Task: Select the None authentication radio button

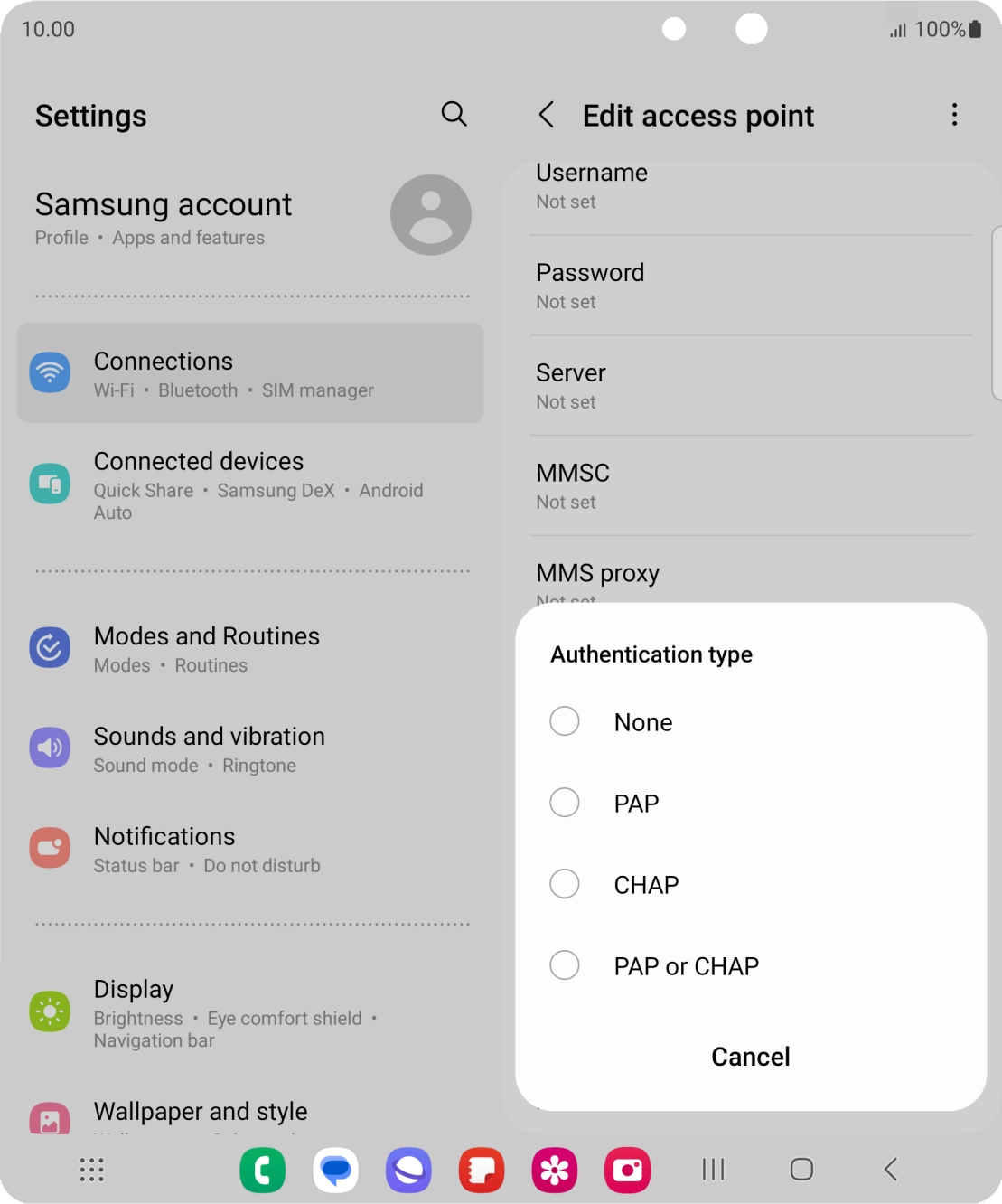Action: [x=565, y=721]
